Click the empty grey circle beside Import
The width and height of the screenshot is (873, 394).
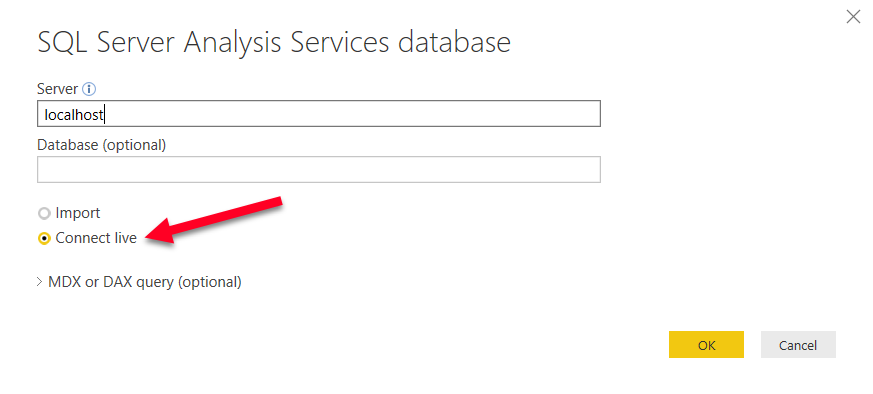pyautogui.click(x=44, y=213)
